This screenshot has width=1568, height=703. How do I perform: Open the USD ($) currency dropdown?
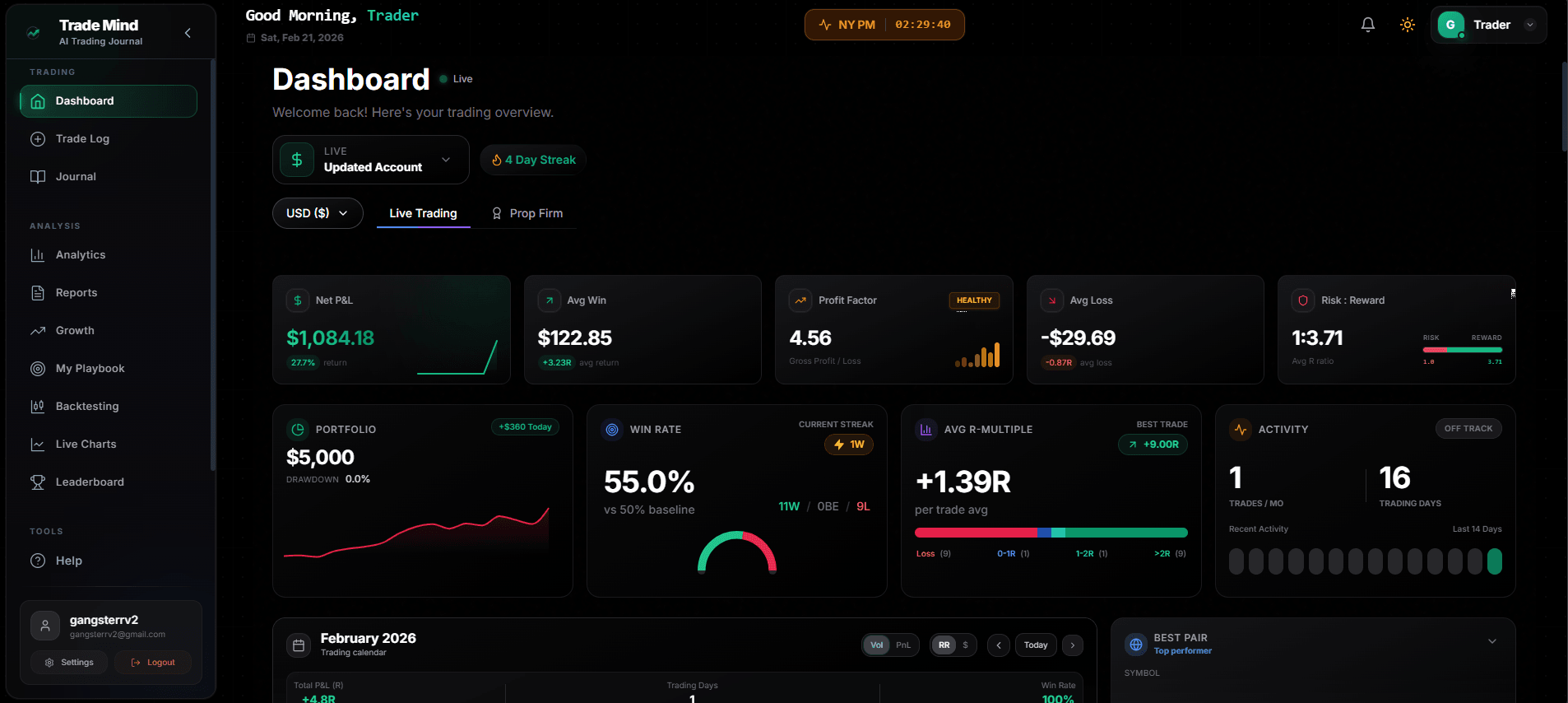pos(317,213)
